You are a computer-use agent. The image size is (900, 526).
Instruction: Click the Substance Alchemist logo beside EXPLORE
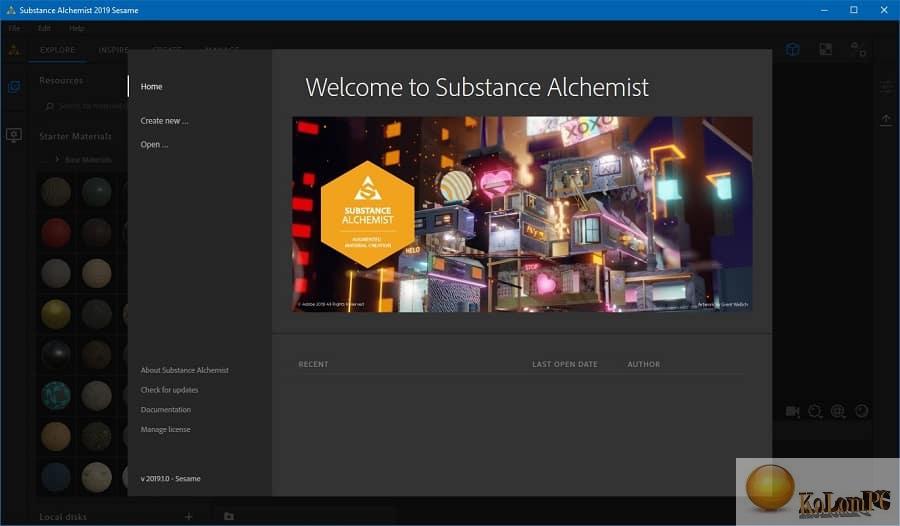pyautogui.click(x=14, y=50)
